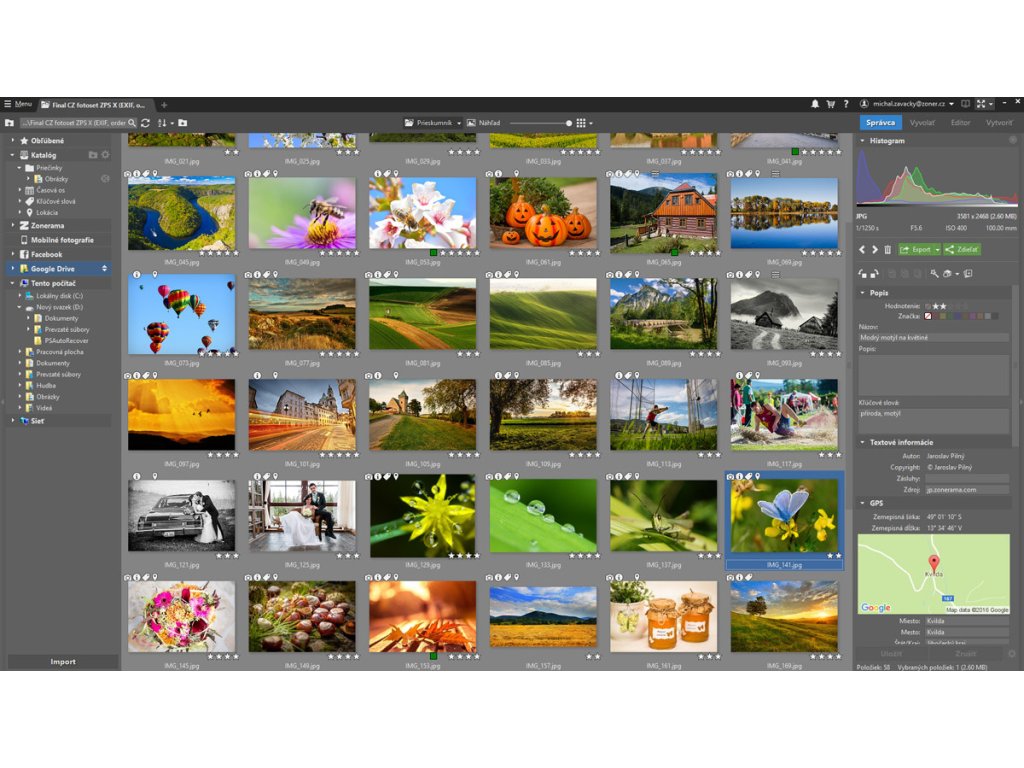Image resolution: width=1024 pixels, height=768 pixels.
Task: Click the Zdieľať share button
Action: 962,249
